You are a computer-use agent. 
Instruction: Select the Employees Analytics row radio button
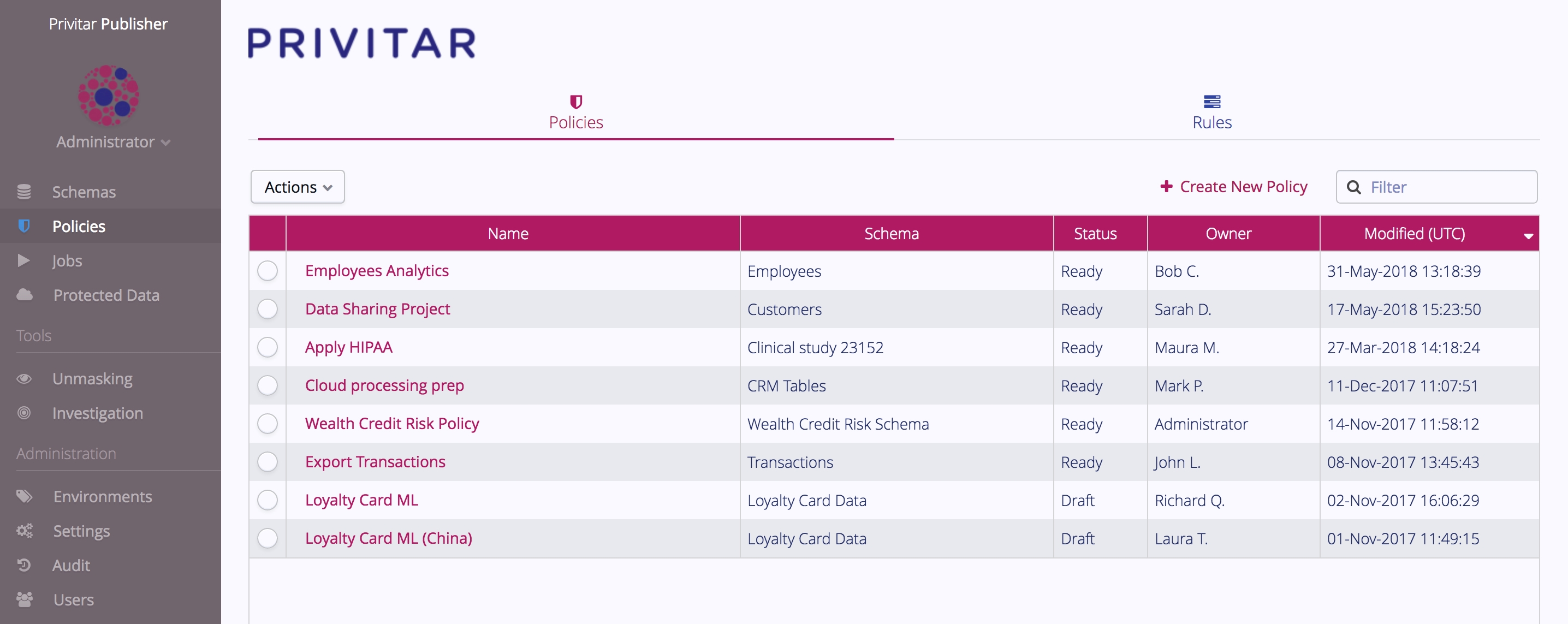pos(267,270)
